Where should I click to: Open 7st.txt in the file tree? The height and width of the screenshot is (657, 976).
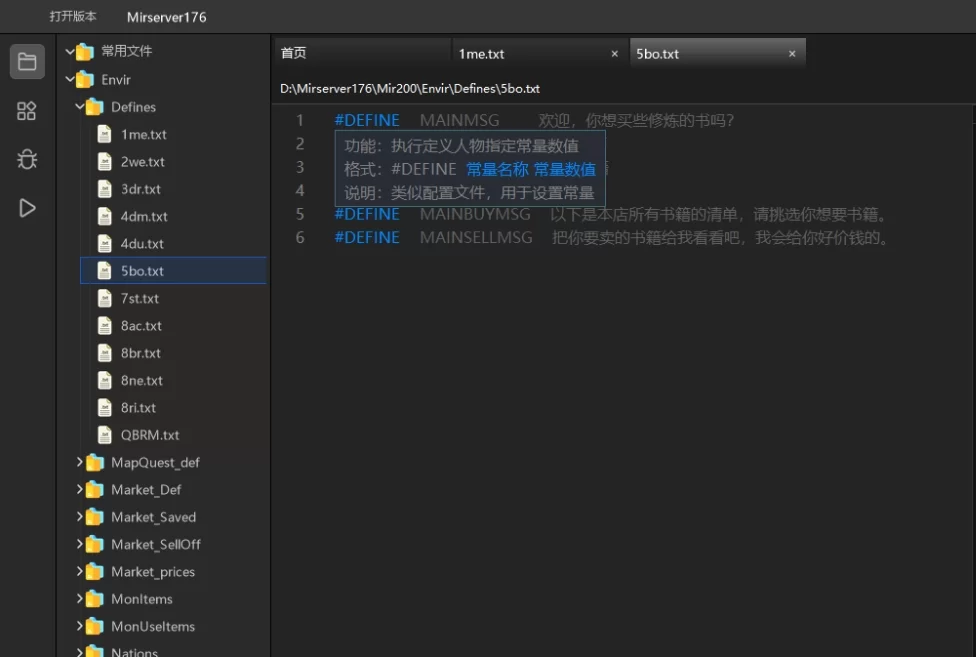point(139,299)
